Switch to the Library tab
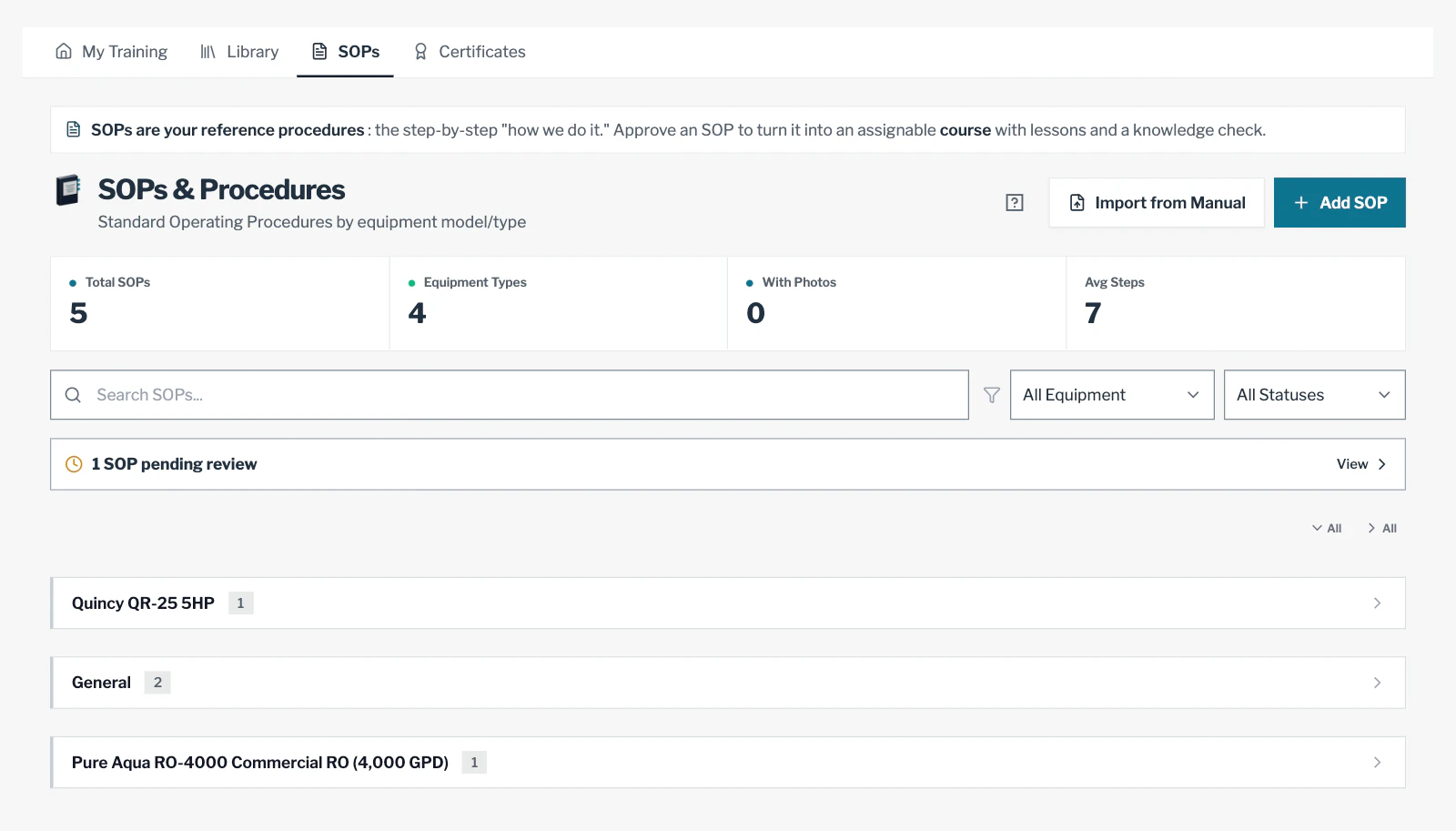Image resolution: width=1456 pixels, height=831 pixels. (239, 52)
